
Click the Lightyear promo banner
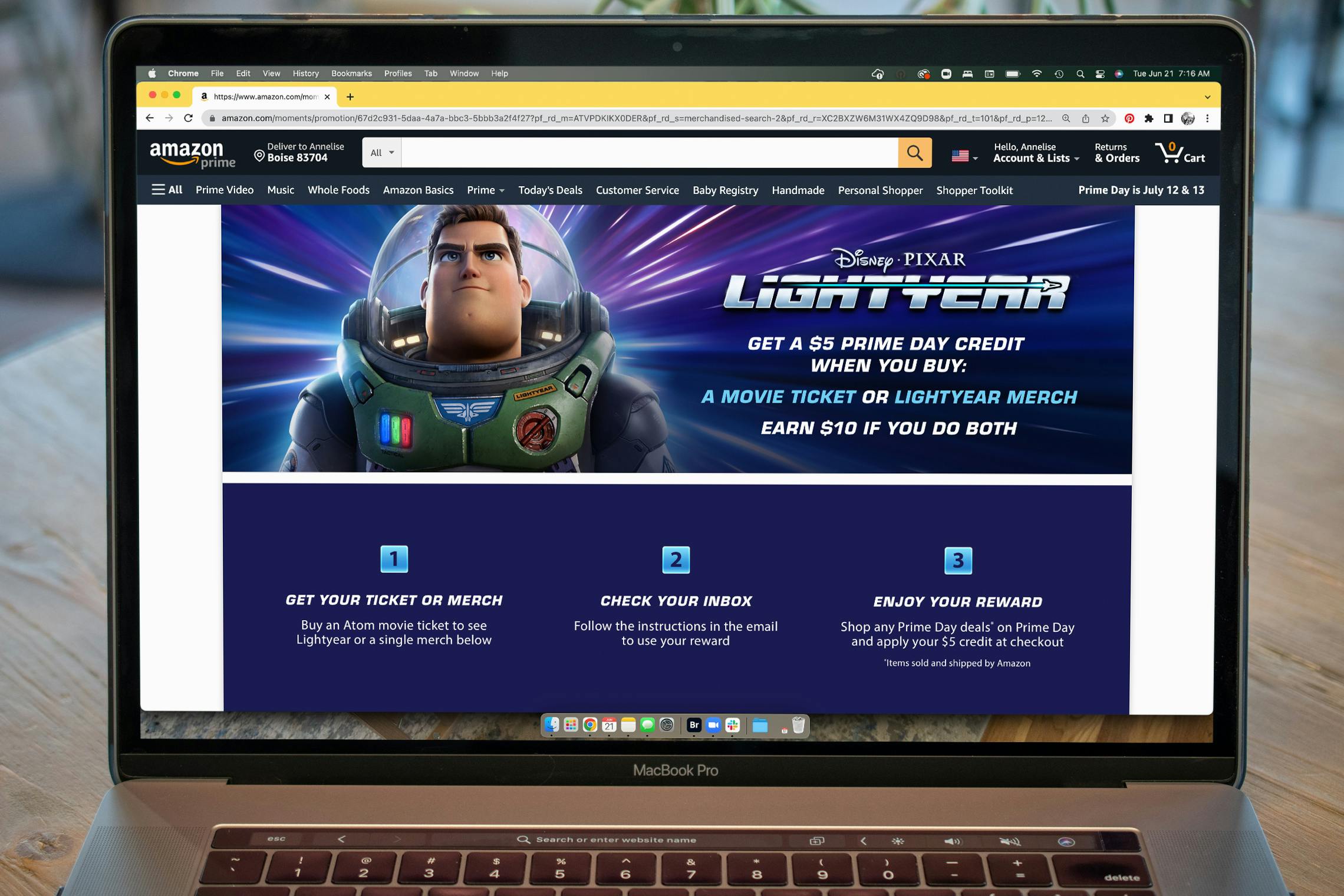click(x=677, y=339)
